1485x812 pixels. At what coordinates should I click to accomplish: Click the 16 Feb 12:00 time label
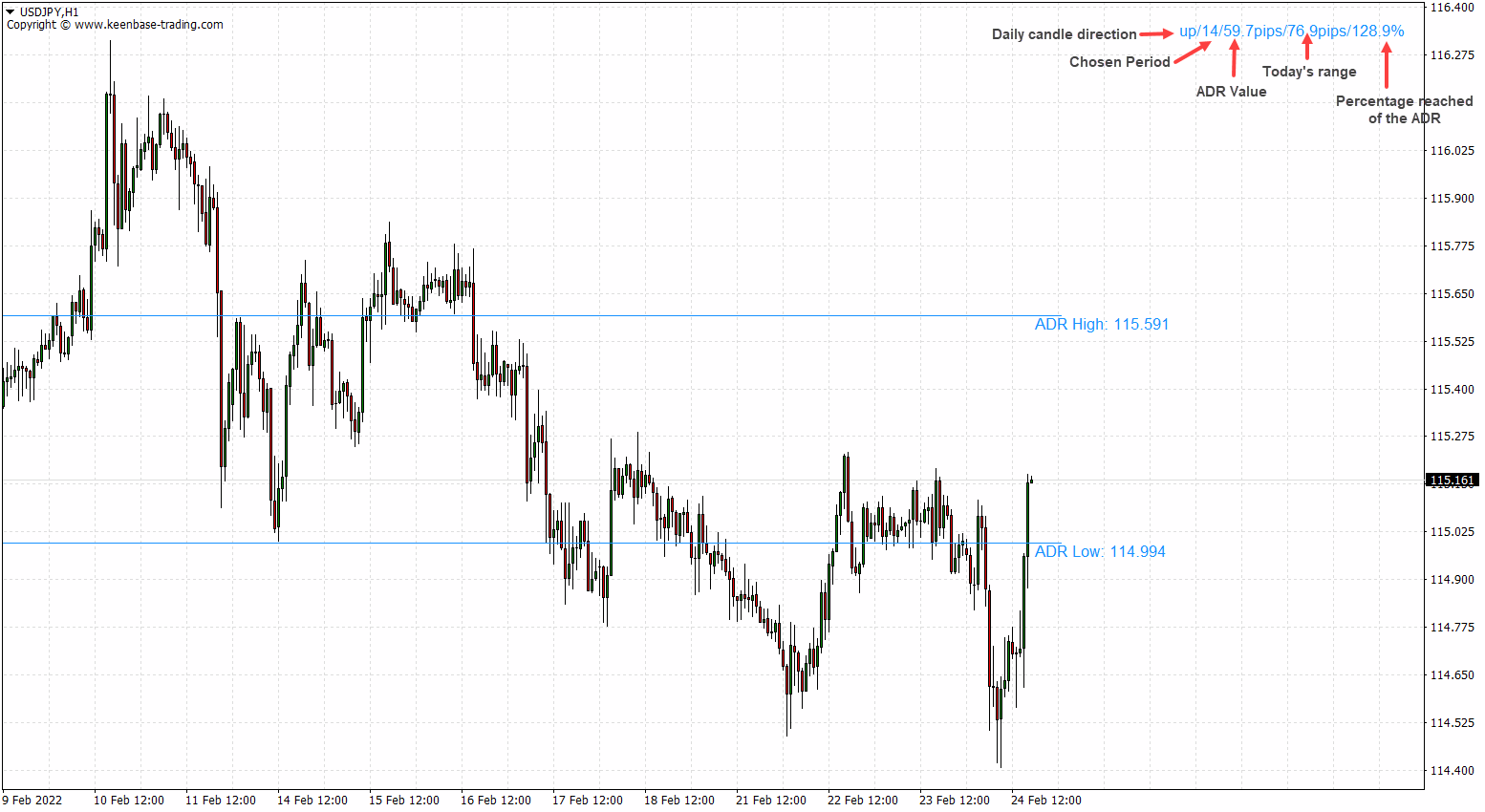496,801
